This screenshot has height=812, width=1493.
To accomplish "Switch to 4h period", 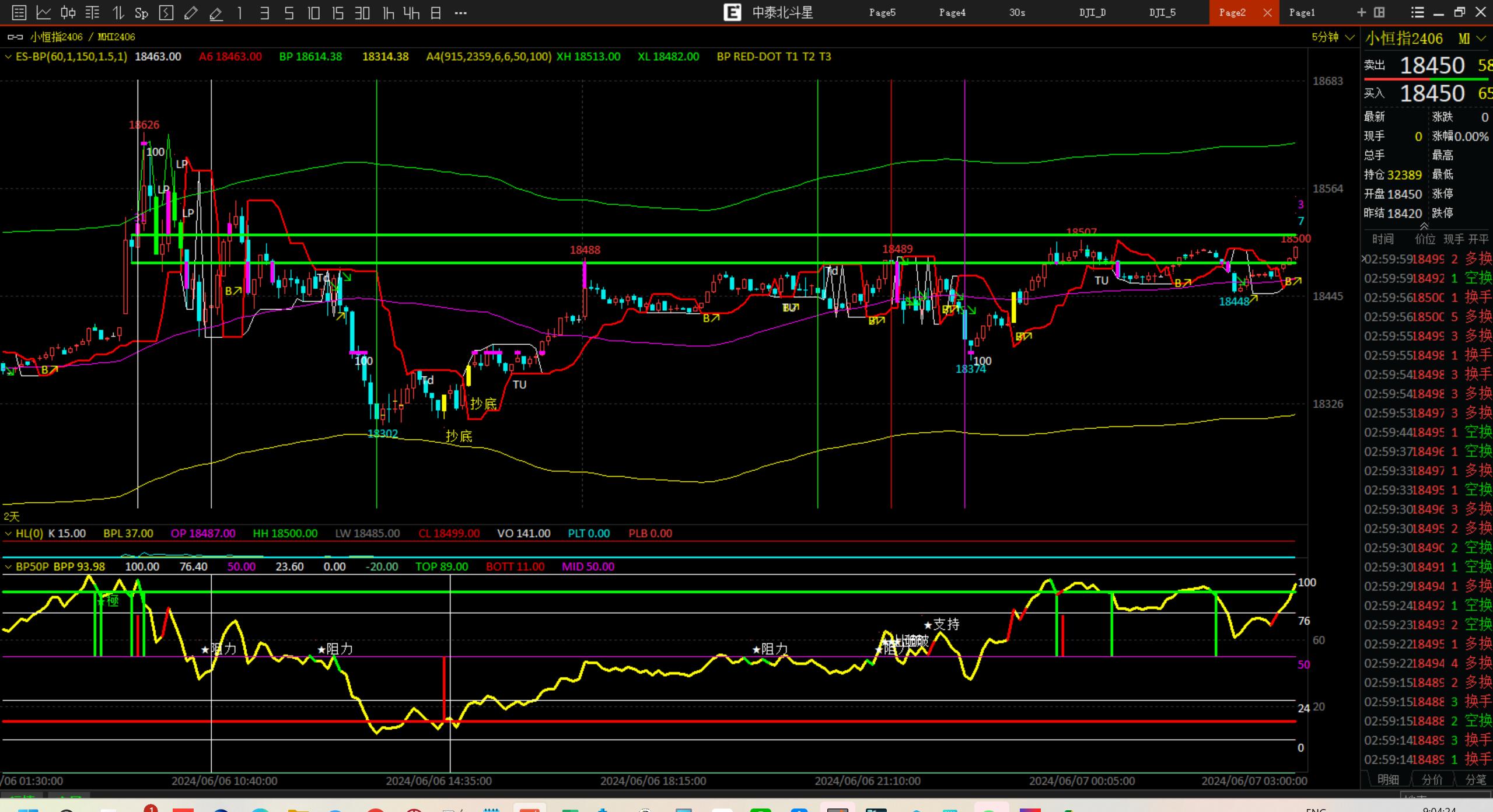I will tap(411, 12).
